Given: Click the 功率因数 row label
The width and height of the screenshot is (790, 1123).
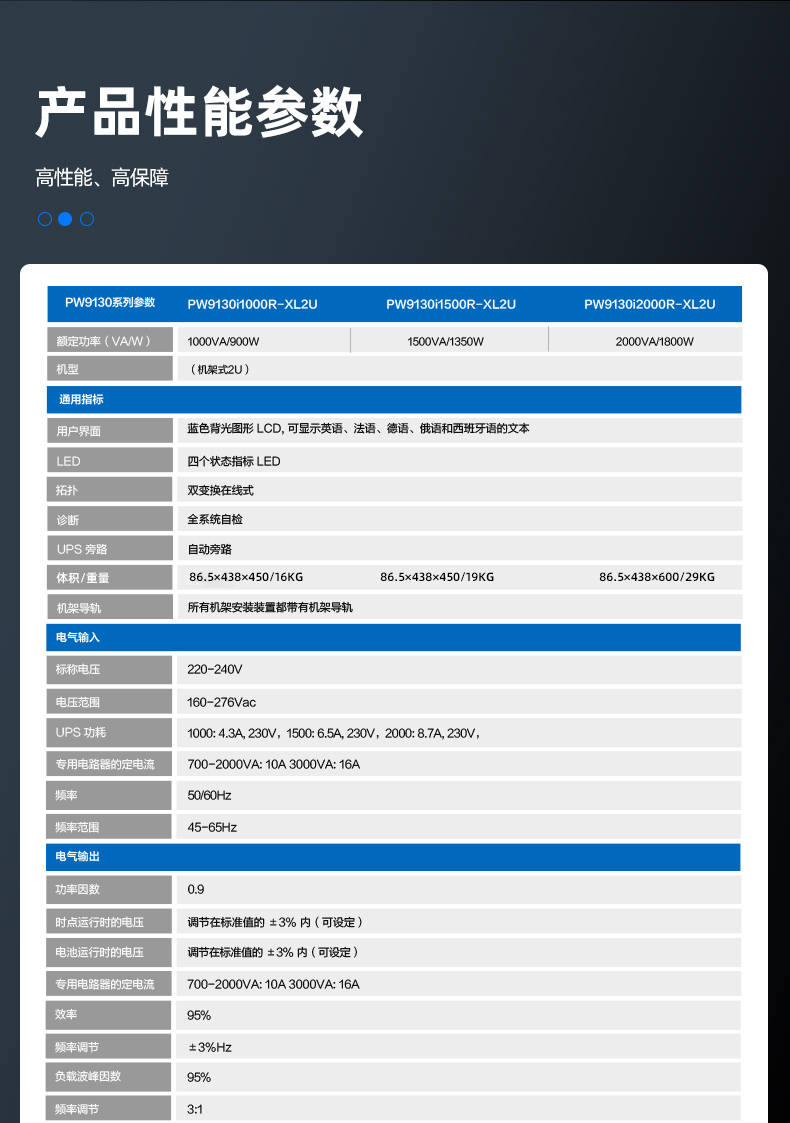Looking at the screenshot, I should [109, 889].
